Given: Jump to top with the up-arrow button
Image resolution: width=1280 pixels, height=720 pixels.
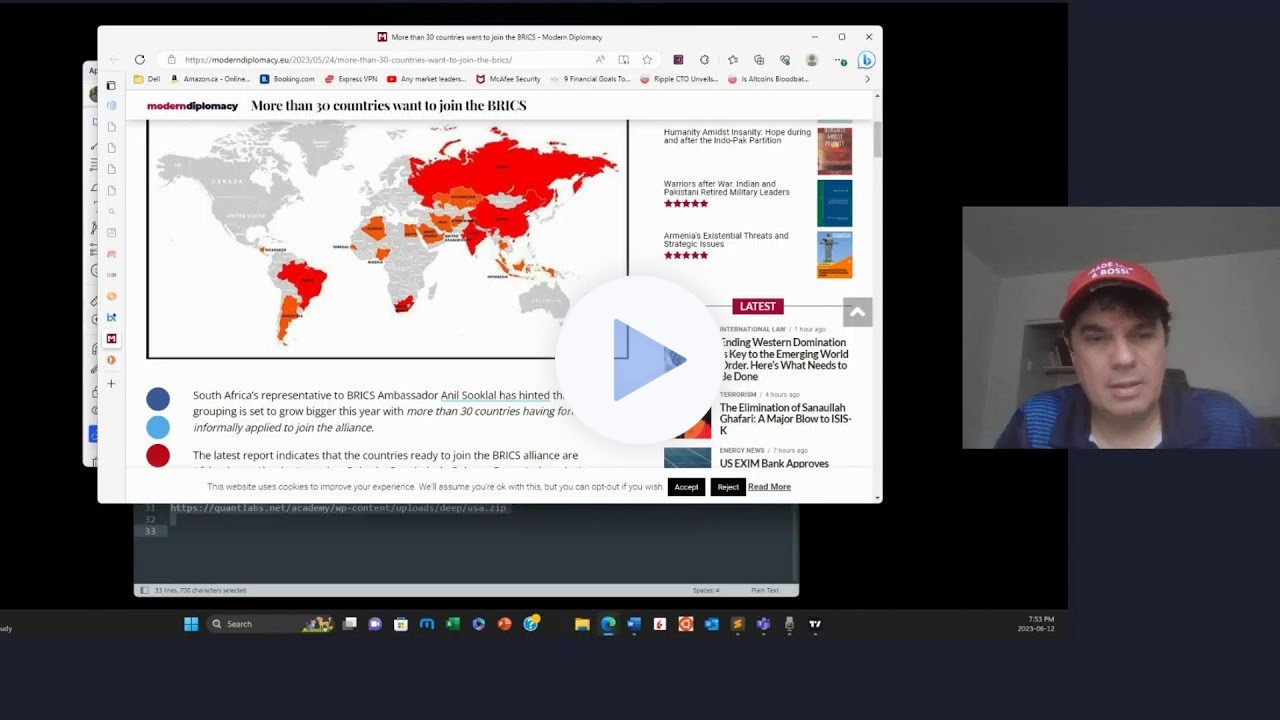Looking at the screenshot, I should pyautogui.click(x=857, y=312).
